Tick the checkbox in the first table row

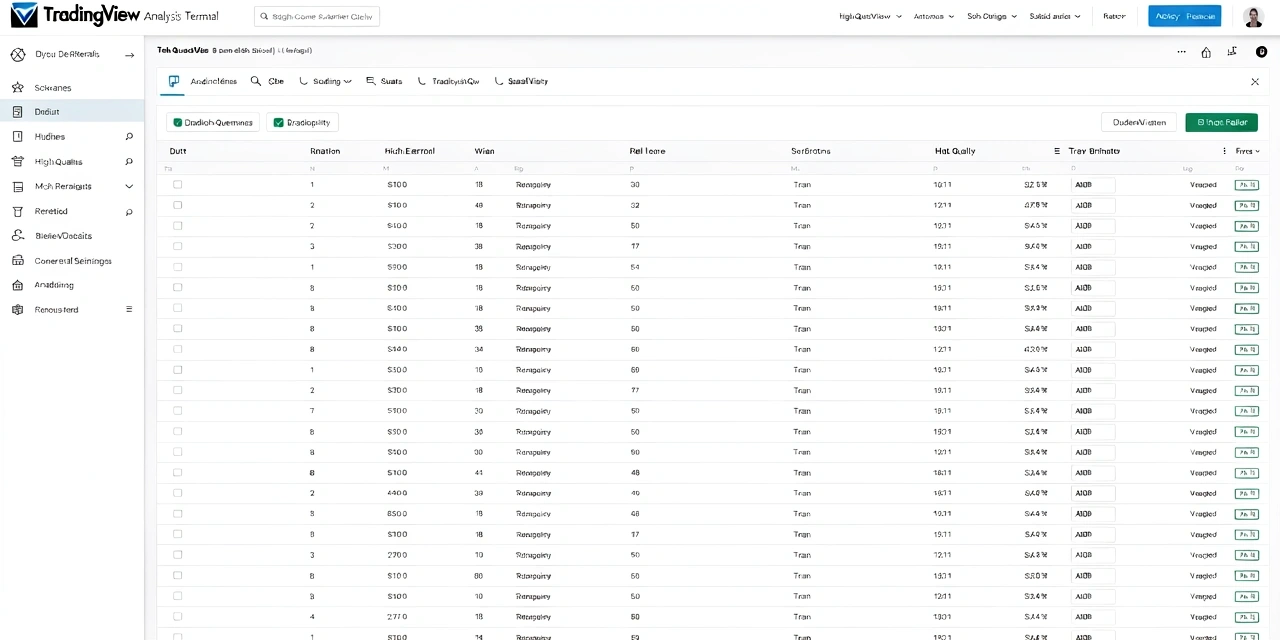pos(178,185)
